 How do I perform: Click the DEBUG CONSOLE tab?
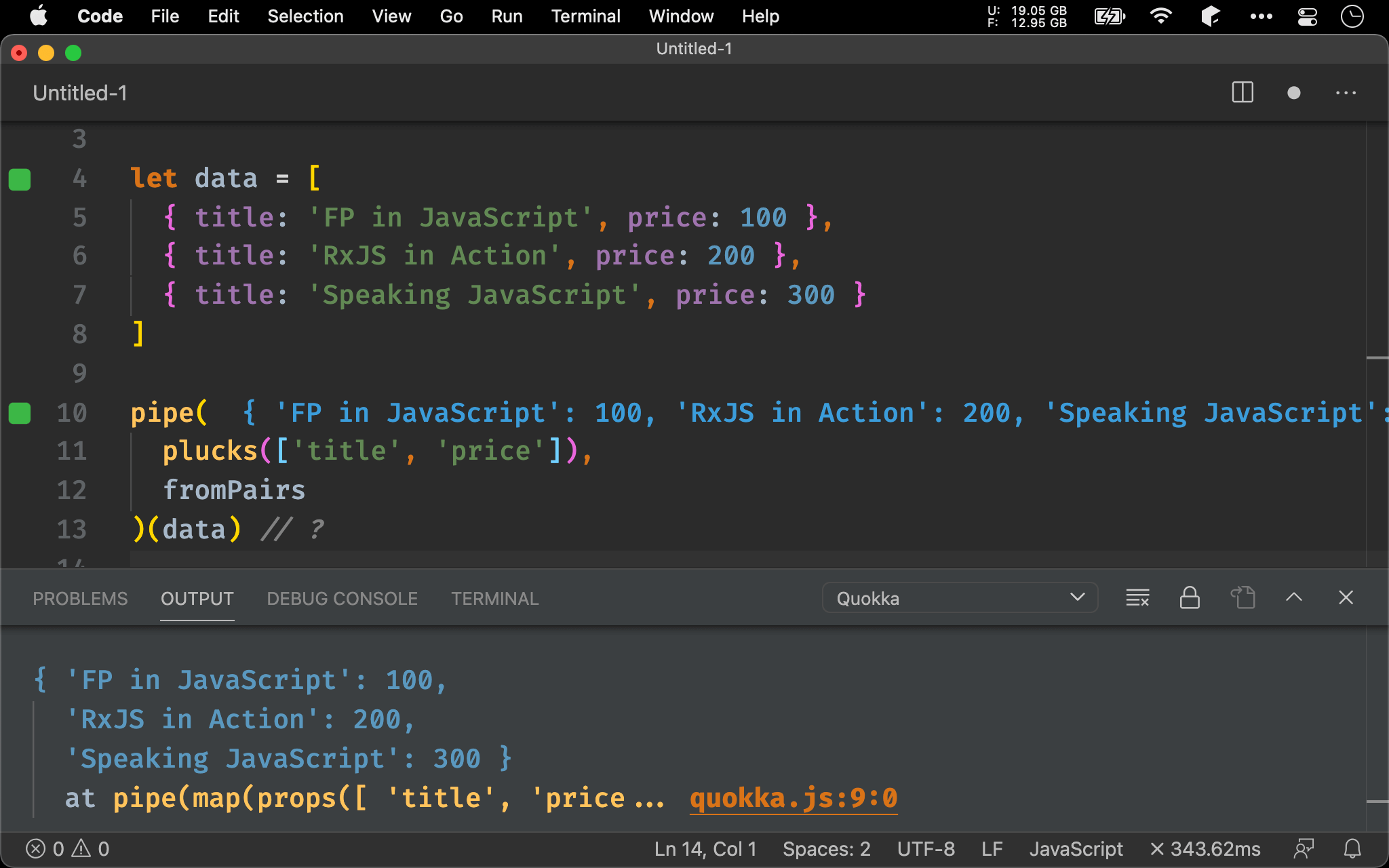341,599
